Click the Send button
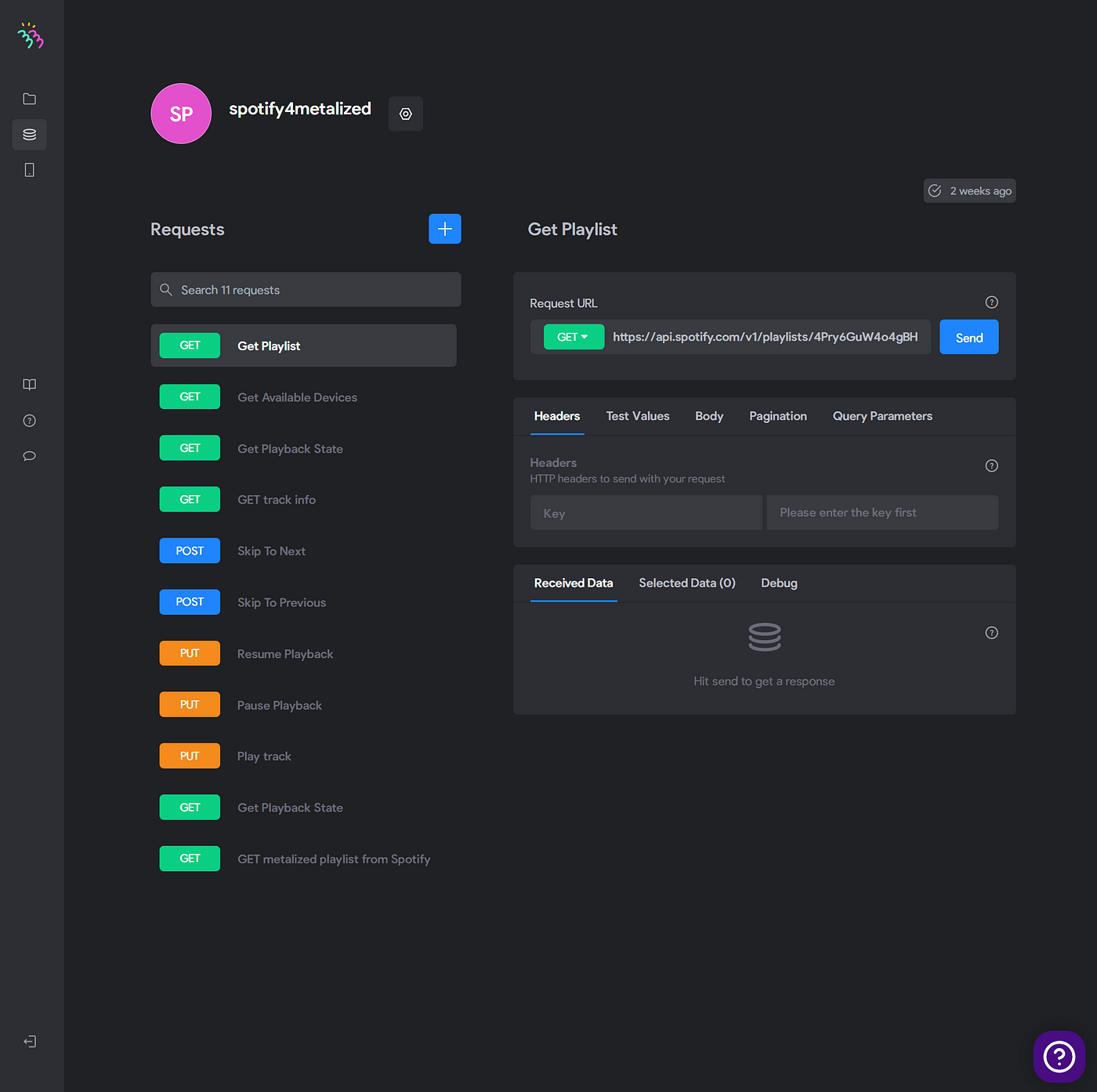 [x=969, y=337]
